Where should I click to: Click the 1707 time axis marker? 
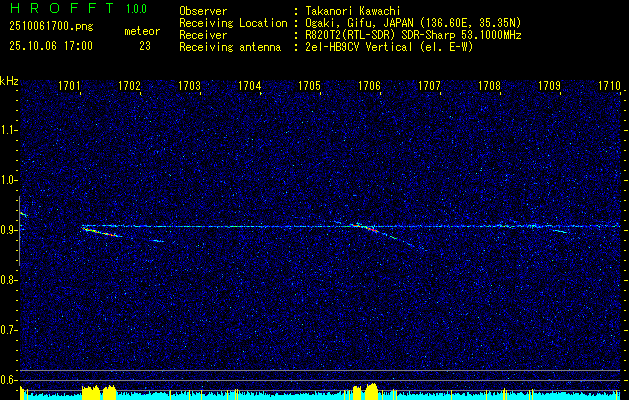[x=429, y=85]
